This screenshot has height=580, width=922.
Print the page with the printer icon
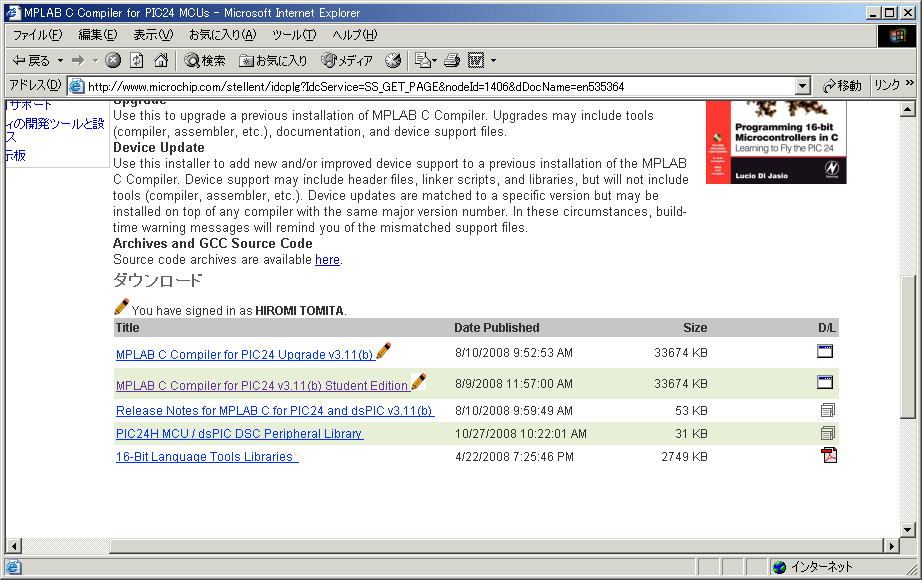[x=452, y=60]
